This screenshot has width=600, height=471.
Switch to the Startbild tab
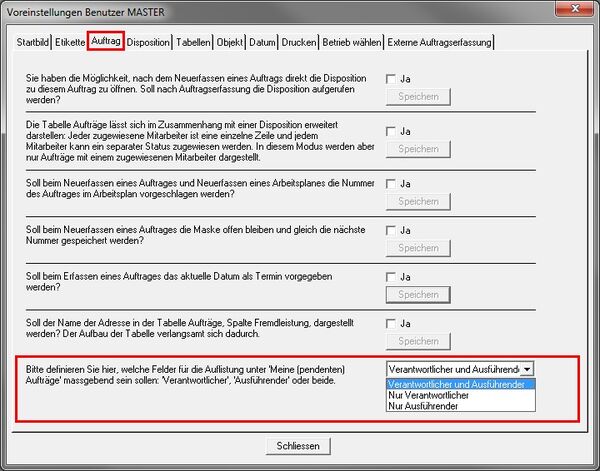coord(33,42)
